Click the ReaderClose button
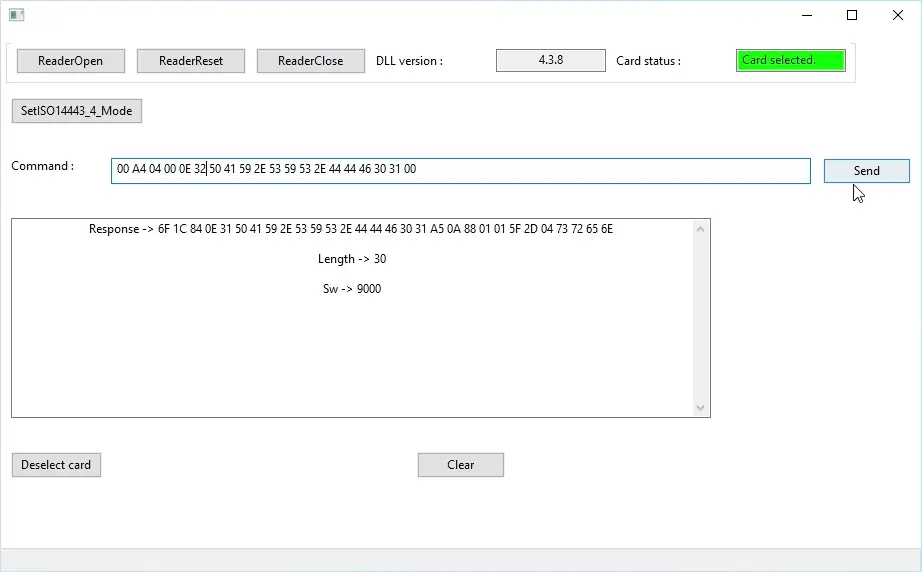Screen dimensions: 922x572 [x=310, y=61]
